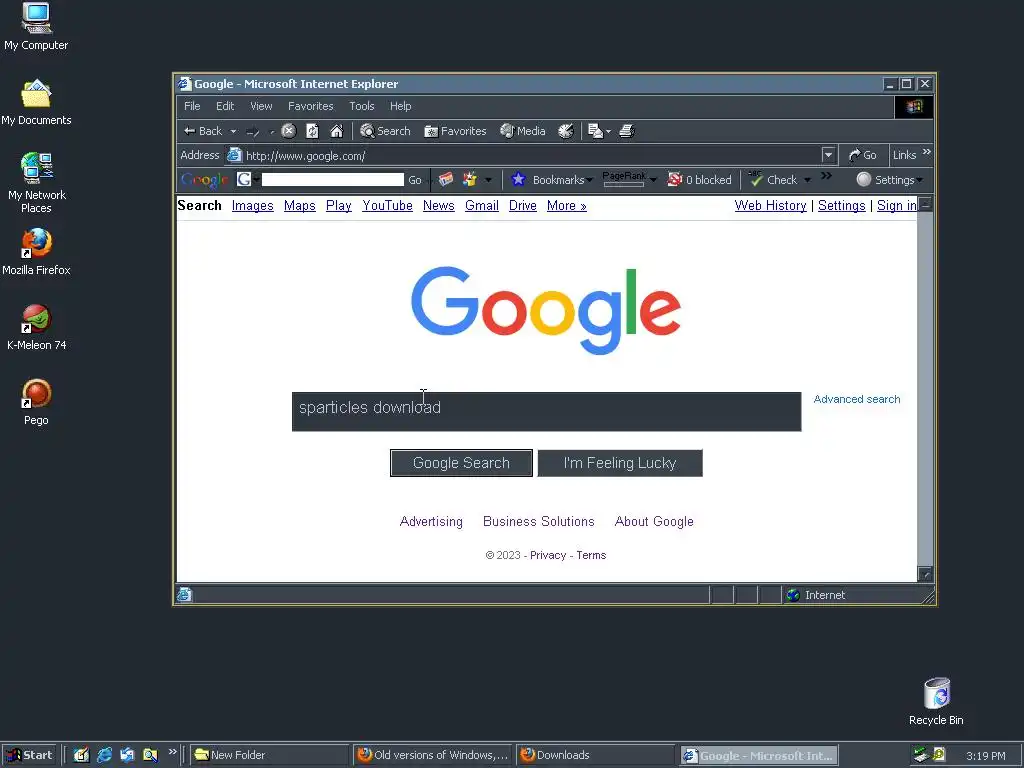Screen dimensions: 1024x768
Task: Click the K-Meleon 74 desktop icon
Action: [x=37, y=327]
